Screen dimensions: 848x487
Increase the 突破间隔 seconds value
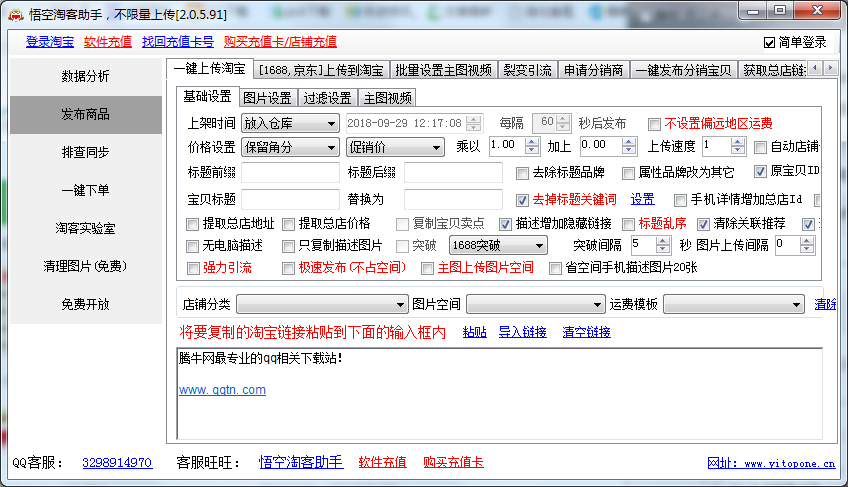coord(663,241)
